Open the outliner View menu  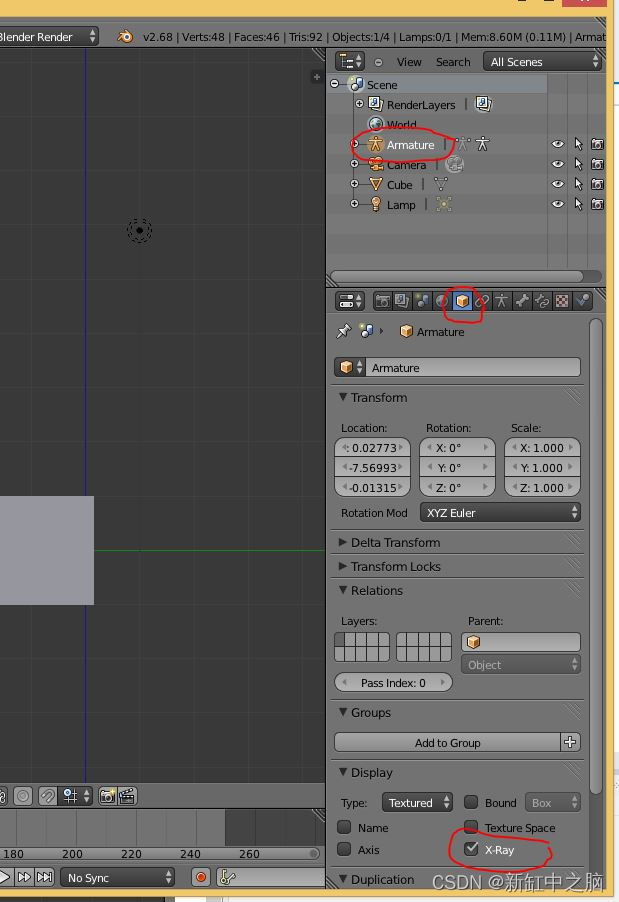pyautogui.click(x=409, y=62)
